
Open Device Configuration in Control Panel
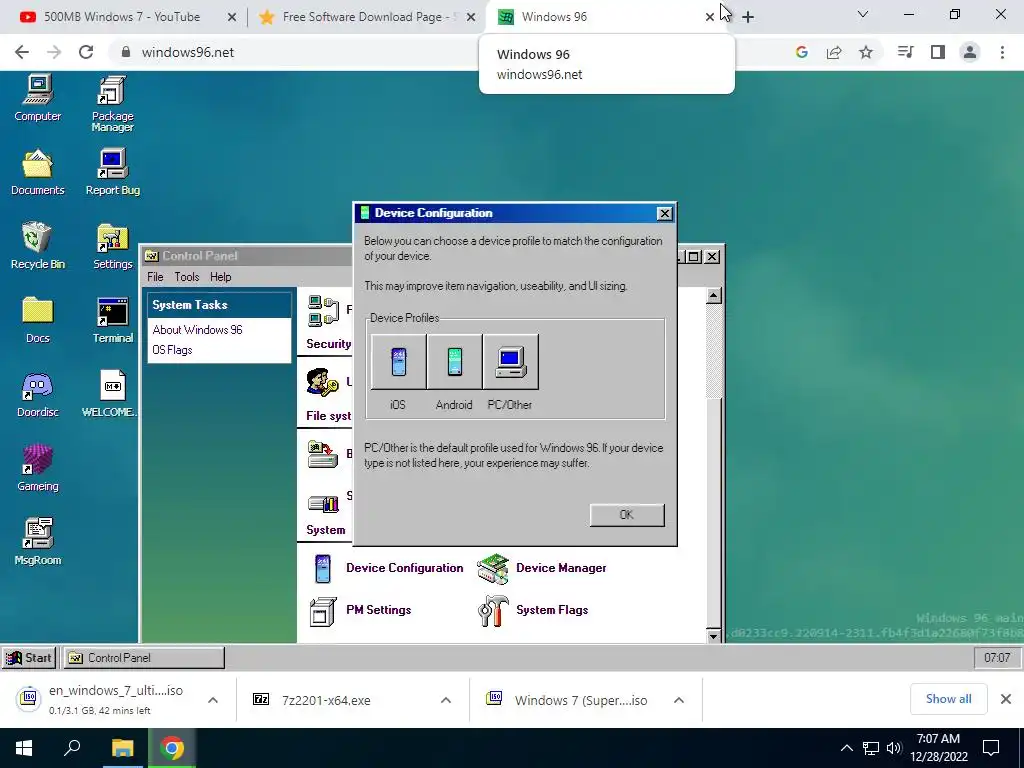[388, 568]
